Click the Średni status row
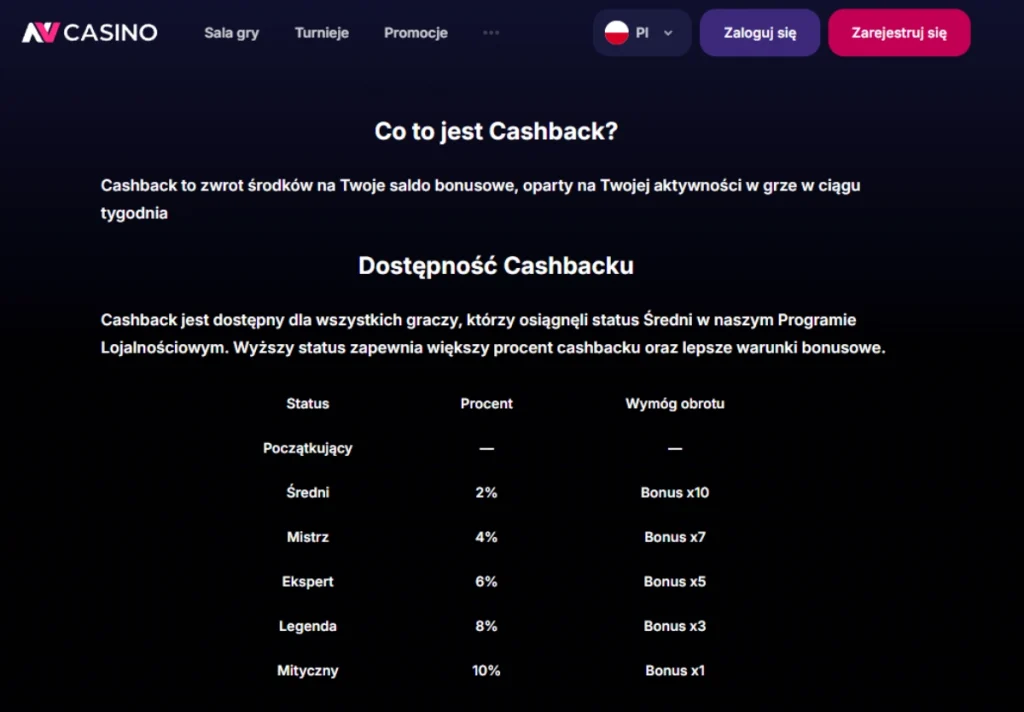 [307, 492]
